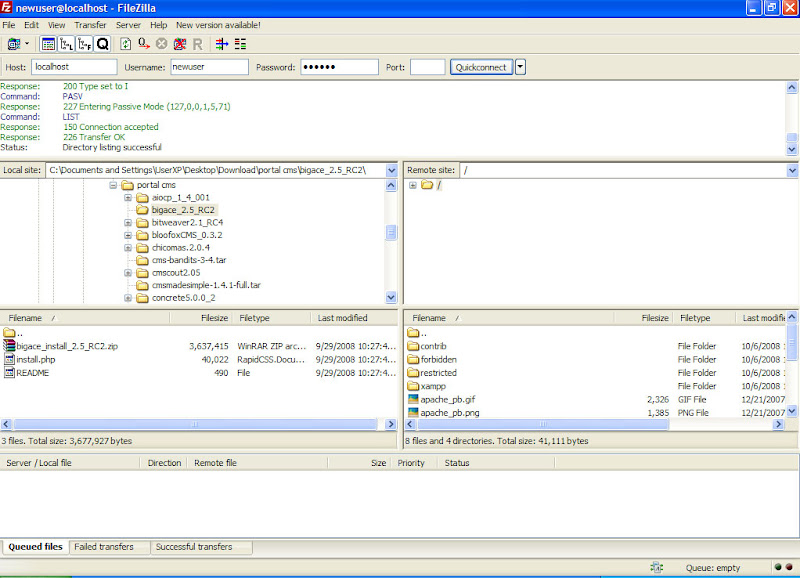This screenshot has height=578, width=800.
Task: Sort local files by Last modified
Action: [354, 318]
